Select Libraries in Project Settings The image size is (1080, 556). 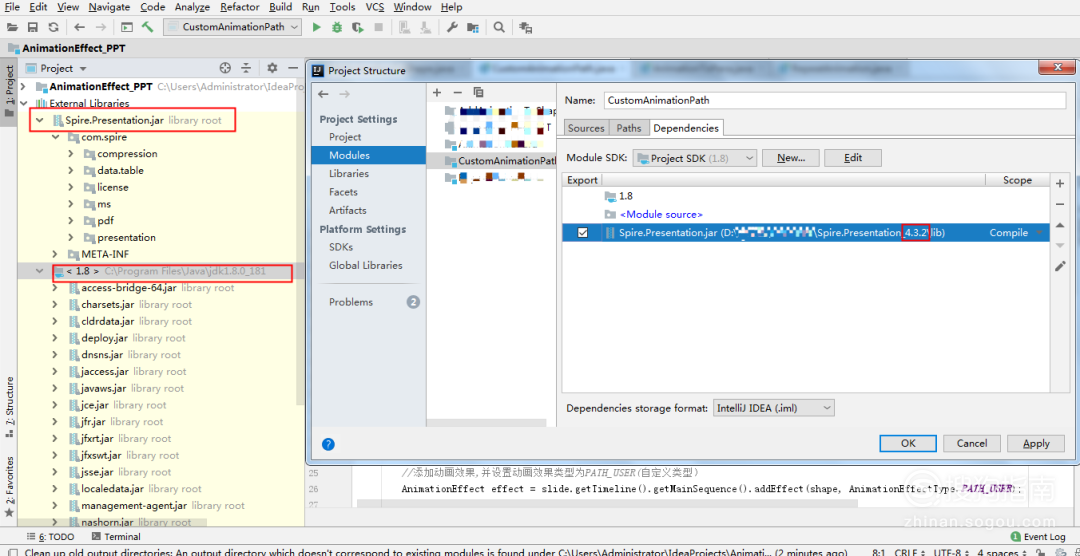click(x=349, y=174)
